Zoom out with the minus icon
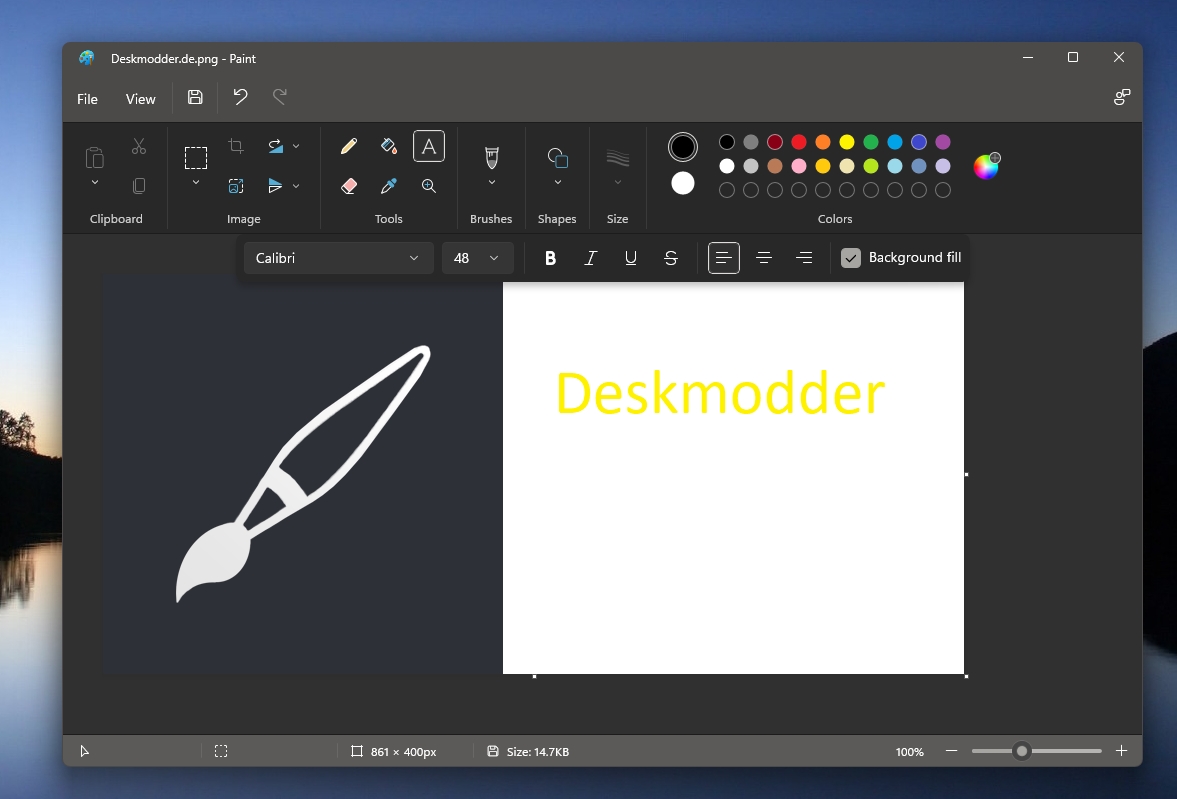Viewport: 1177px width, 799px height. (x=951, y=751)
